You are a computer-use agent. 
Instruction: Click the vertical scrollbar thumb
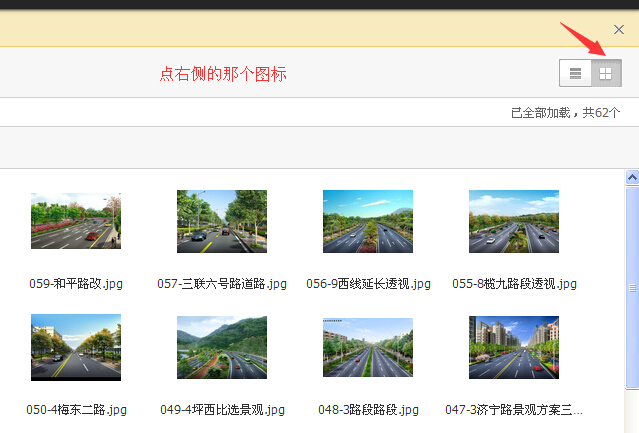[632, 288]
